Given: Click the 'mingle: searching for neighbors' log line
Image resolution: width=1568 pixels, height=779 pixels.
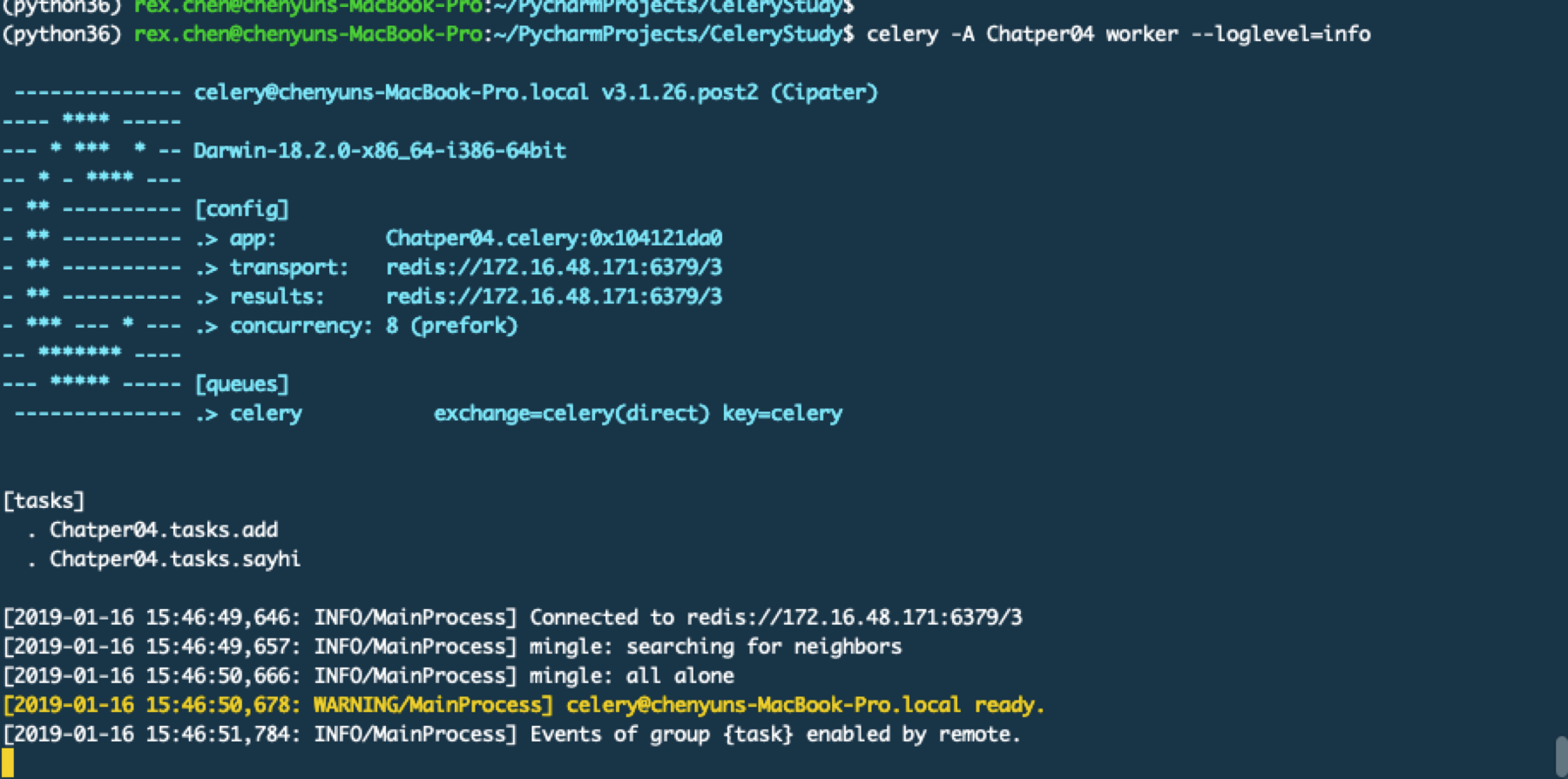Looking at the screenshot, I should pos(452,647).
